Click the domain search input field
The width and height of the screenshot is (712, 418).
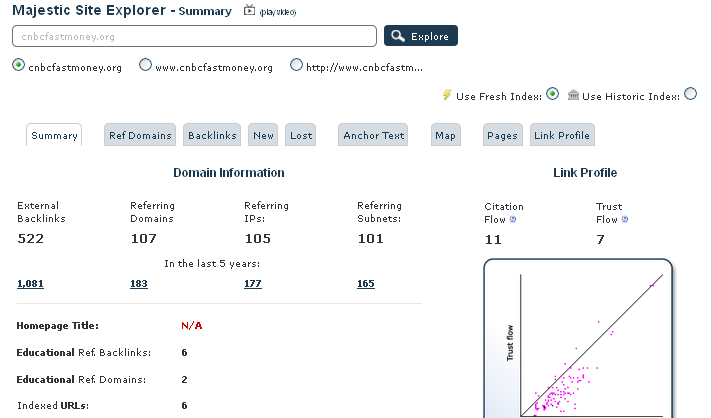click(x=194, y=36)
